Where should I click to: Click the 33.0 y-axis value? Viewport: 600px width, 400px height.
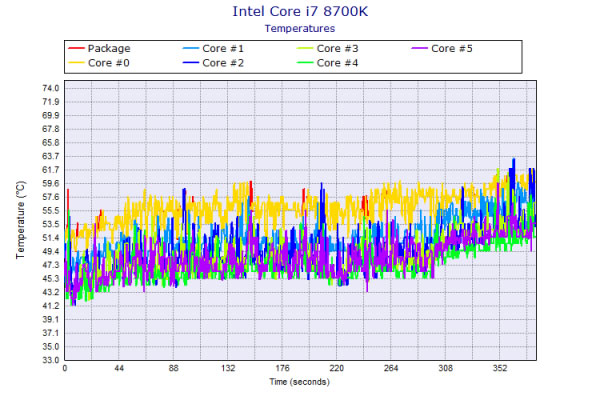51,360
